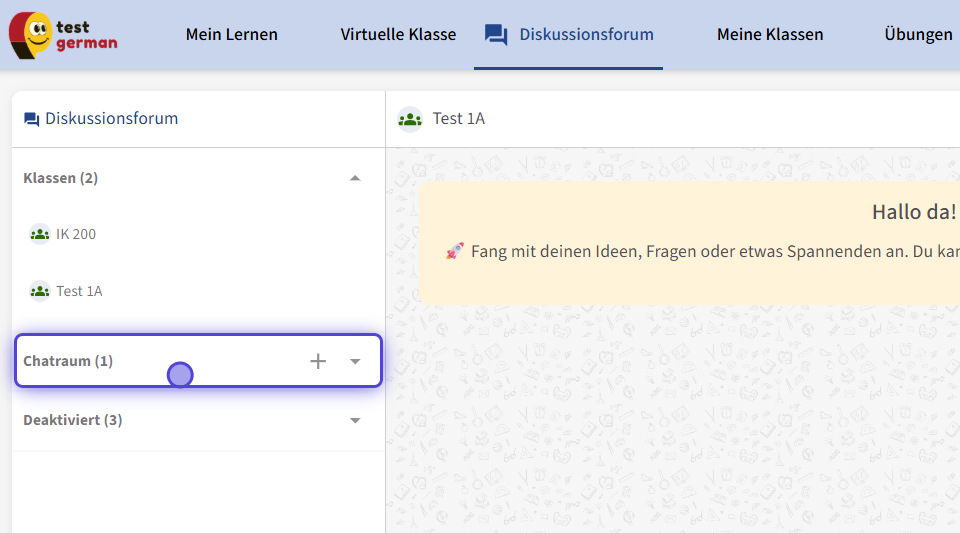960x533 pixels.
Task: Click the group icon in the chat header
Action: point(410,119)
